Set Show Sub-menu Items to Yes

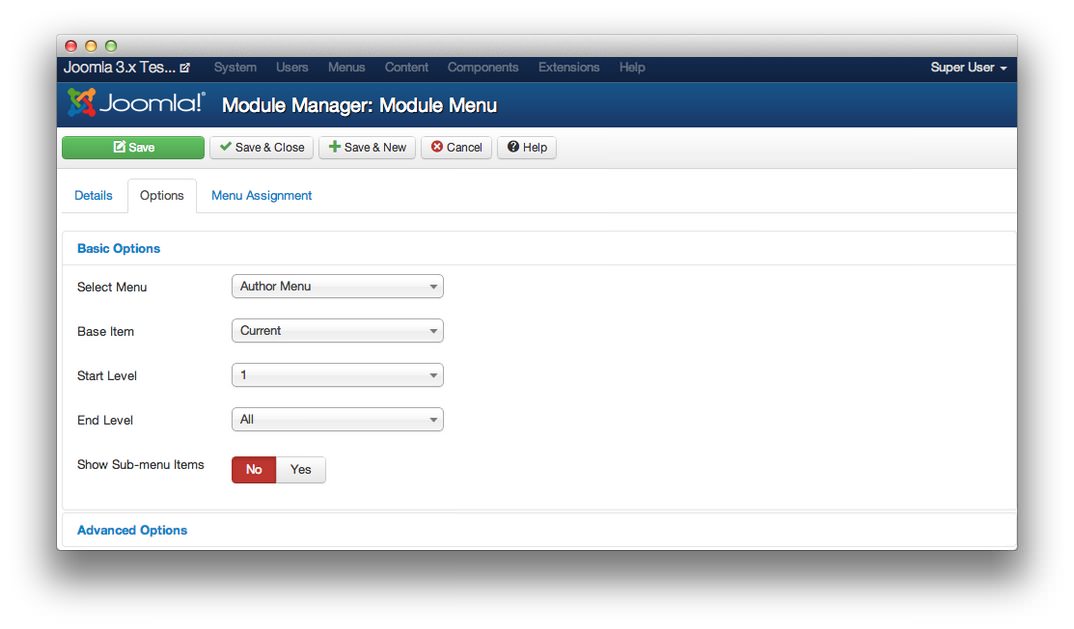click(x=300, y=469)
